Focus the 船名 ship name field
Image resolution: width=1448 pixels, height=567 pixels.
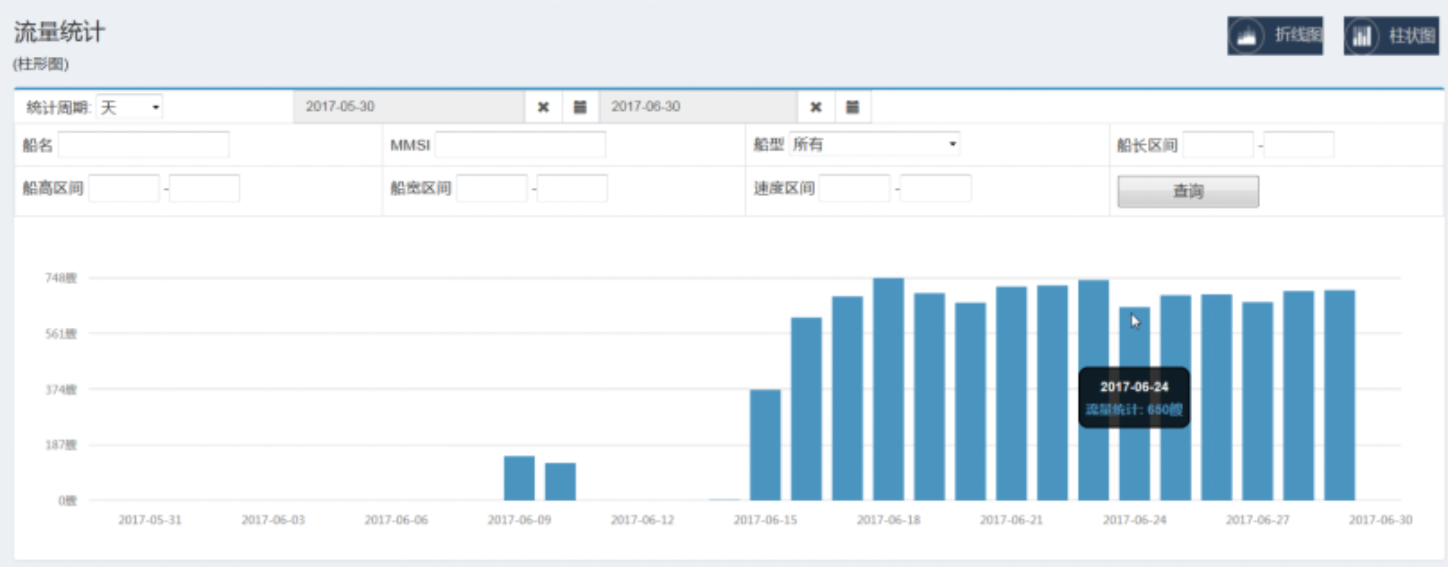[x=144, y=145]
